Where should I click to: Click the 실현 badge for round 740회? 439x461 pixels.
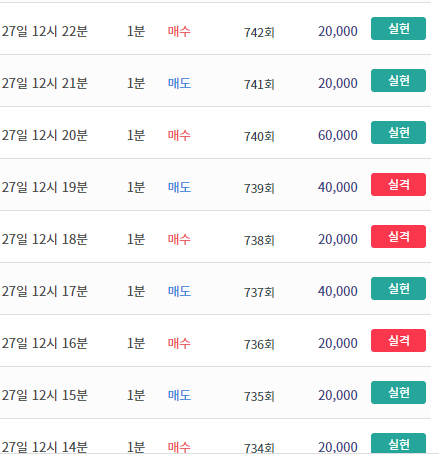coord(398,133)
